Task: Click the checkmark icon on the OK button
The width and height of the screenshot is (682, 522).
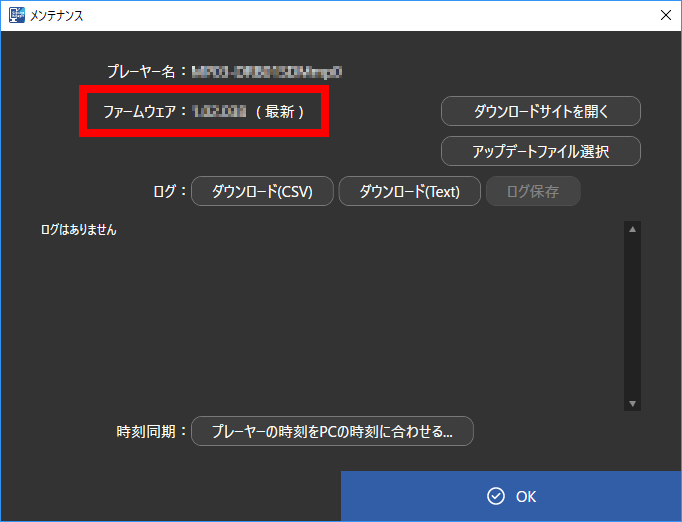Action: [x=495, y=497]
